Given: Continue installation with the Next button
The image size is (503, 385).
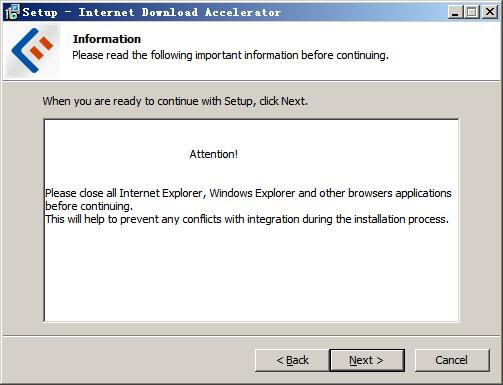Looking at the screenshot, I should (367, 360).
